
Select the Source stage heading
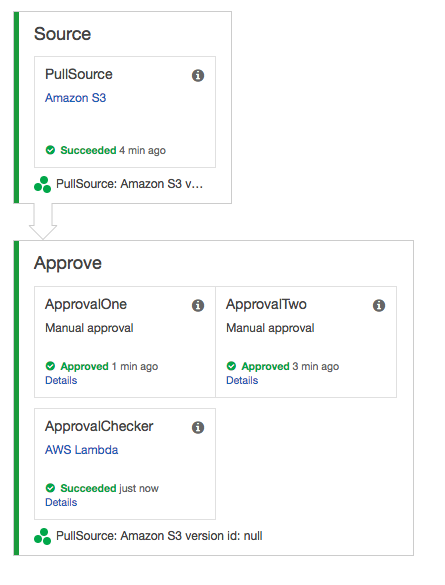[63, 34]
